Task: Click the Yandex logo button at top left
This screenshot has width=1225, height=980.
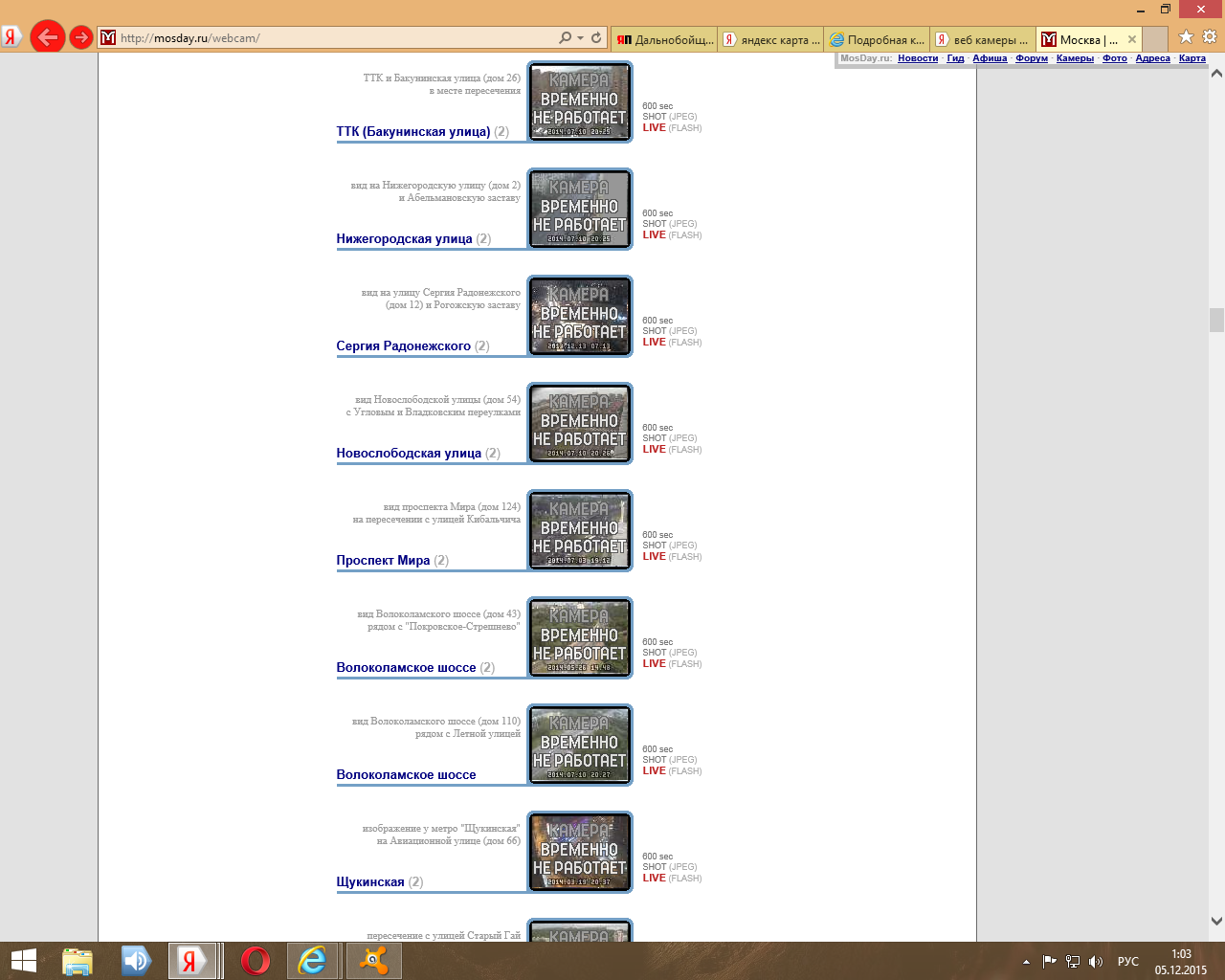Action: [11, 37]
